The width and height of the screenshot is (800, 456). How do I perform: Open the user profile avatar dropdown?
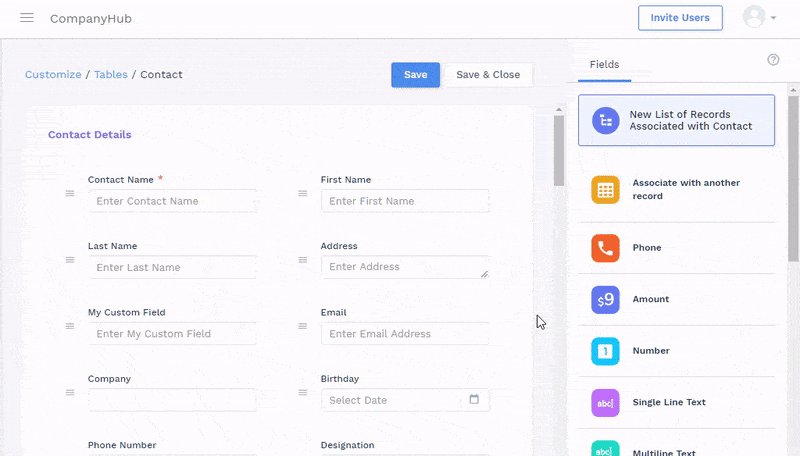click(x=759, y=17)
